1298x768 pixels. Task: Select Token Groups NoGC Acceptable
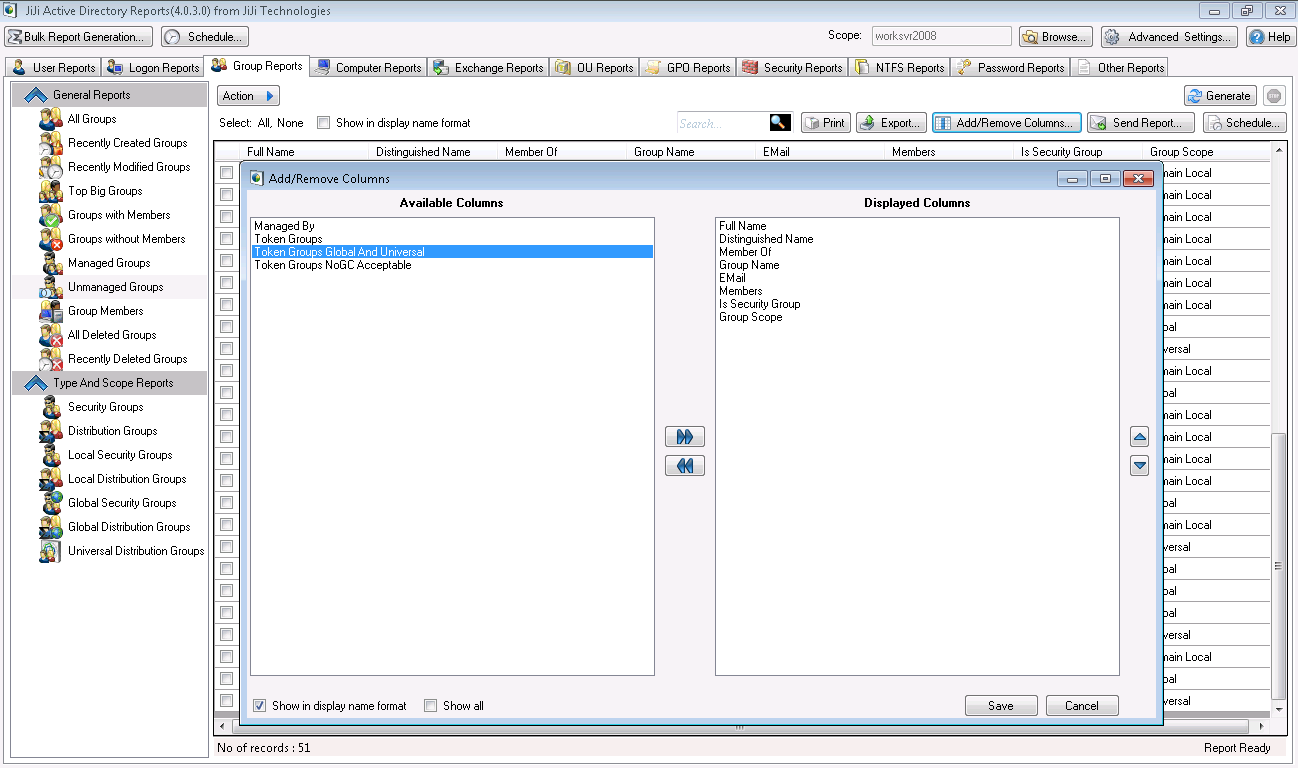click(x=452, y=265)
